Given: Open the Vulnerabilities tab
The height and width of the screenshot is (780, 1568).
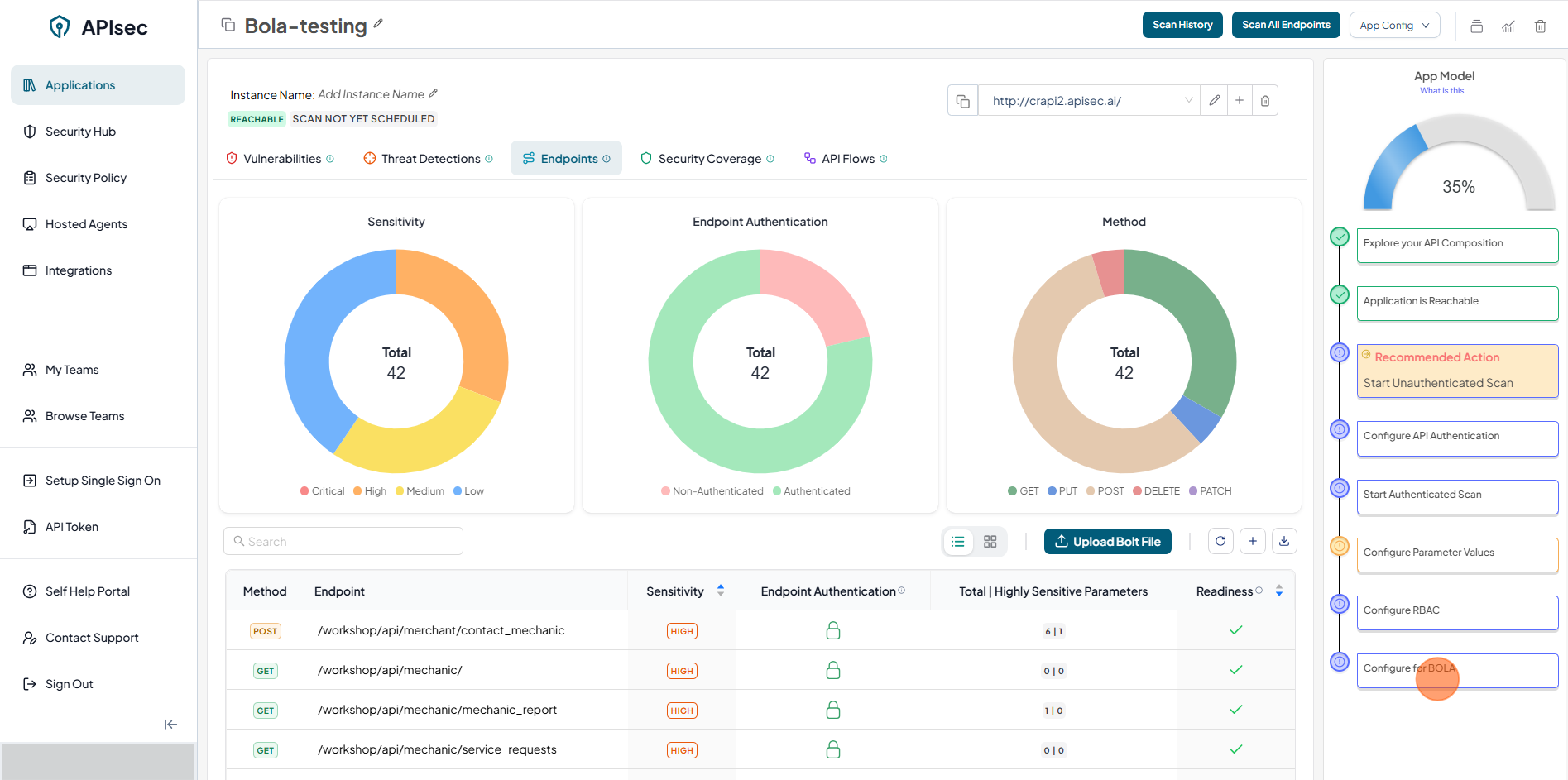Looking at the screenshot, I should 281,159.
